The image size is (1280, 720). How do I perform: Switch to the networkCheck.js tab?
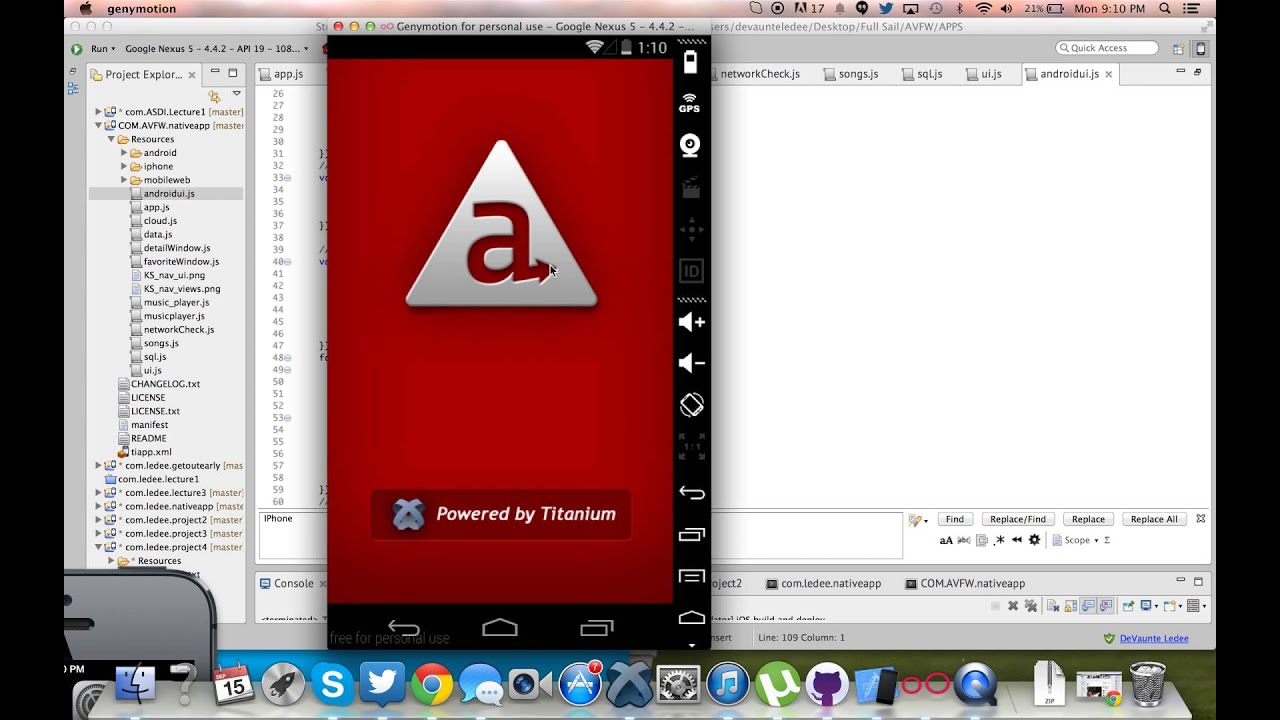click(x=758, y=74)
